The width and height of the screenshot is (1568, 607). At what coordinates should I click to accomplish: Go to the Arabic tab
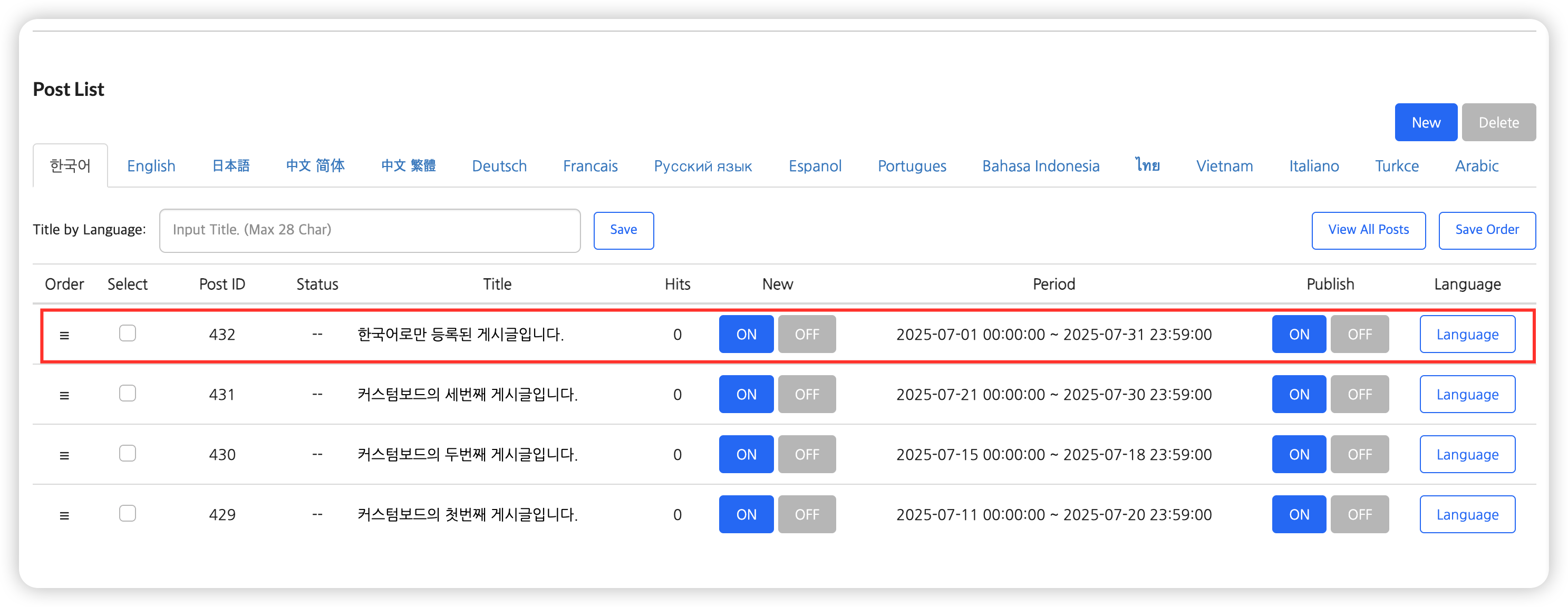(1476, 166)
